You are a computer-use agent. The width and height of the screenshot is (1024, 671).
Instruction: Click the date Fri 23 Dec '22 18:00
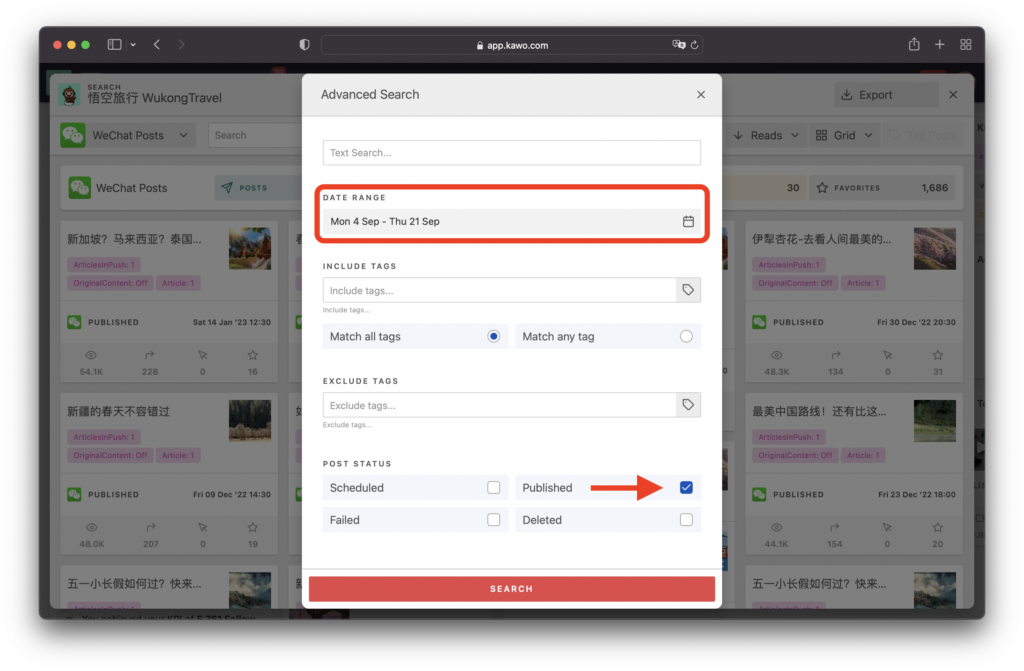pos(917,495)
